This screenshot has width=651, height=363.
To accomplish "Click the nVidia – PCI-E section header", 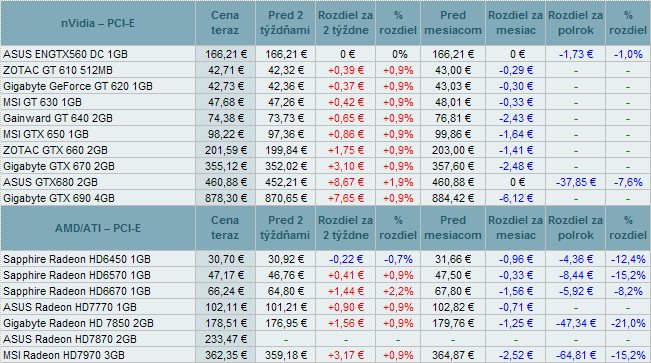I will 98,23.
